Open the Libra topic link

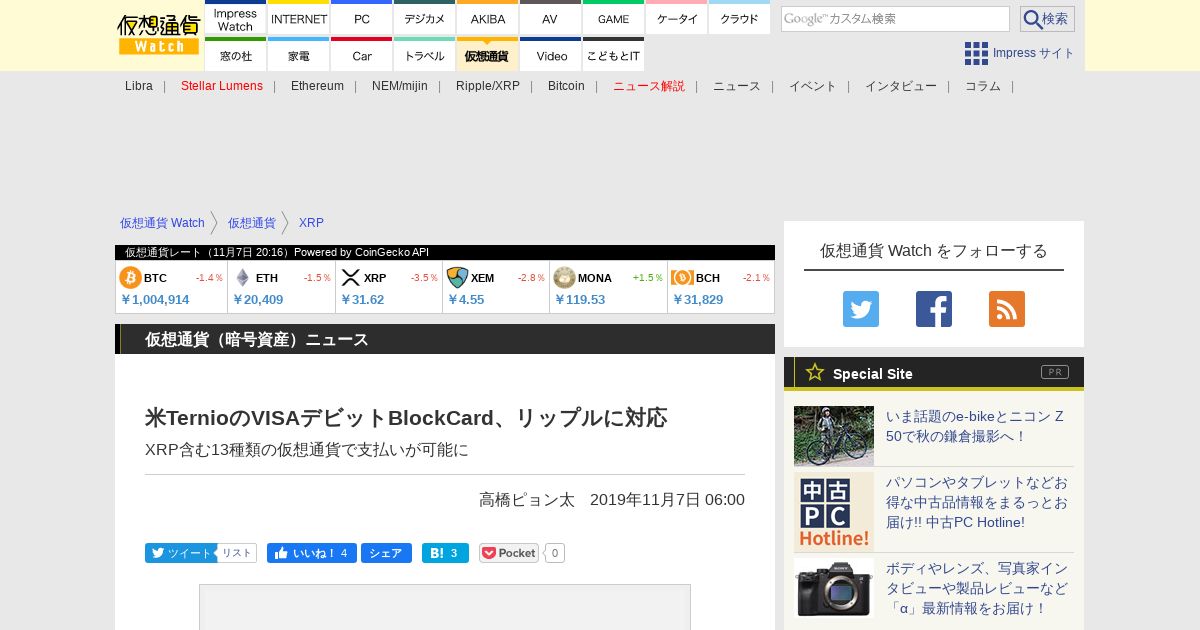pos(139,86)
